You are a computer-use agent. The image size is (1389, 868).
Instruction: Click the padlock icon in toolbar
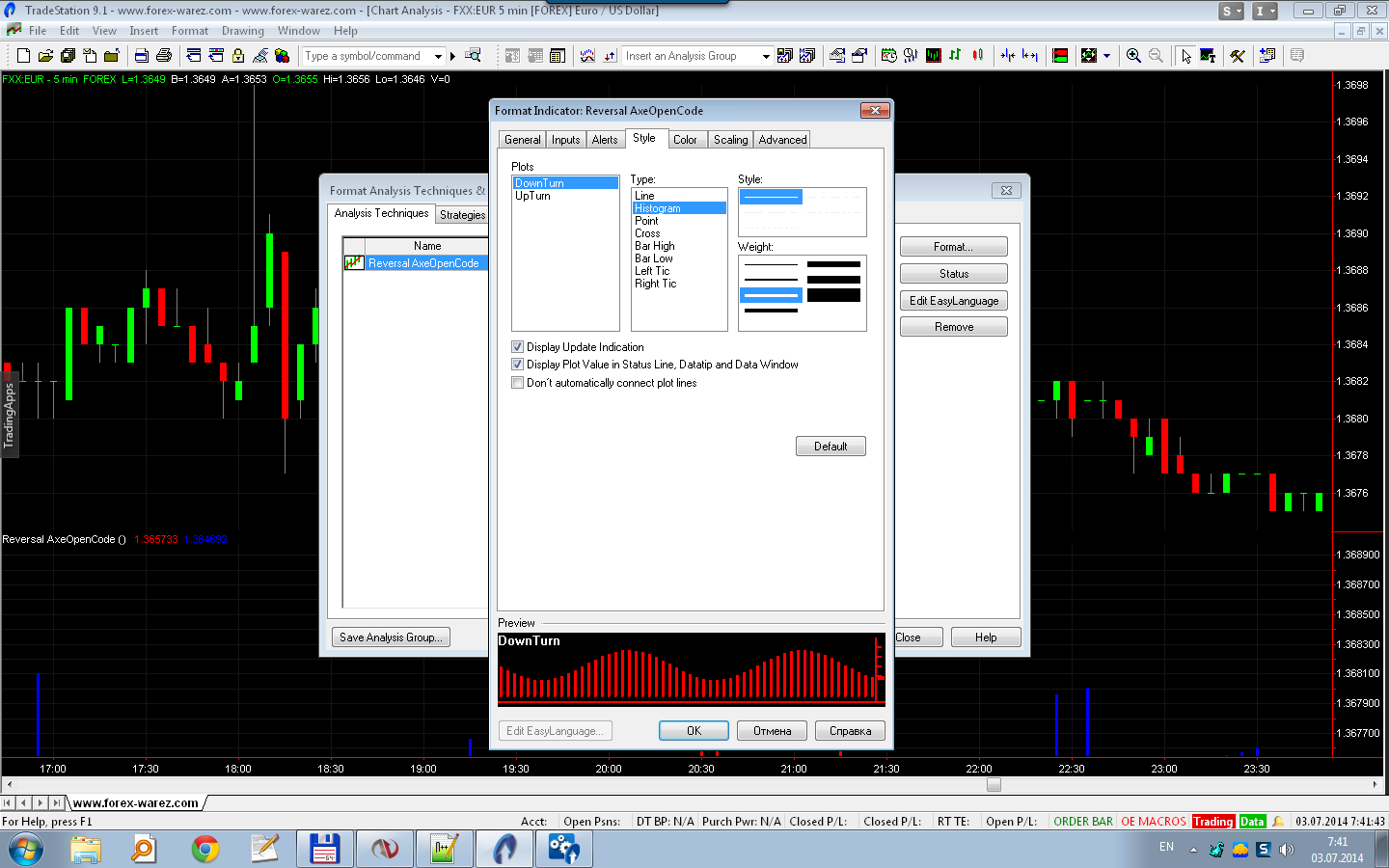coord(238,56)
